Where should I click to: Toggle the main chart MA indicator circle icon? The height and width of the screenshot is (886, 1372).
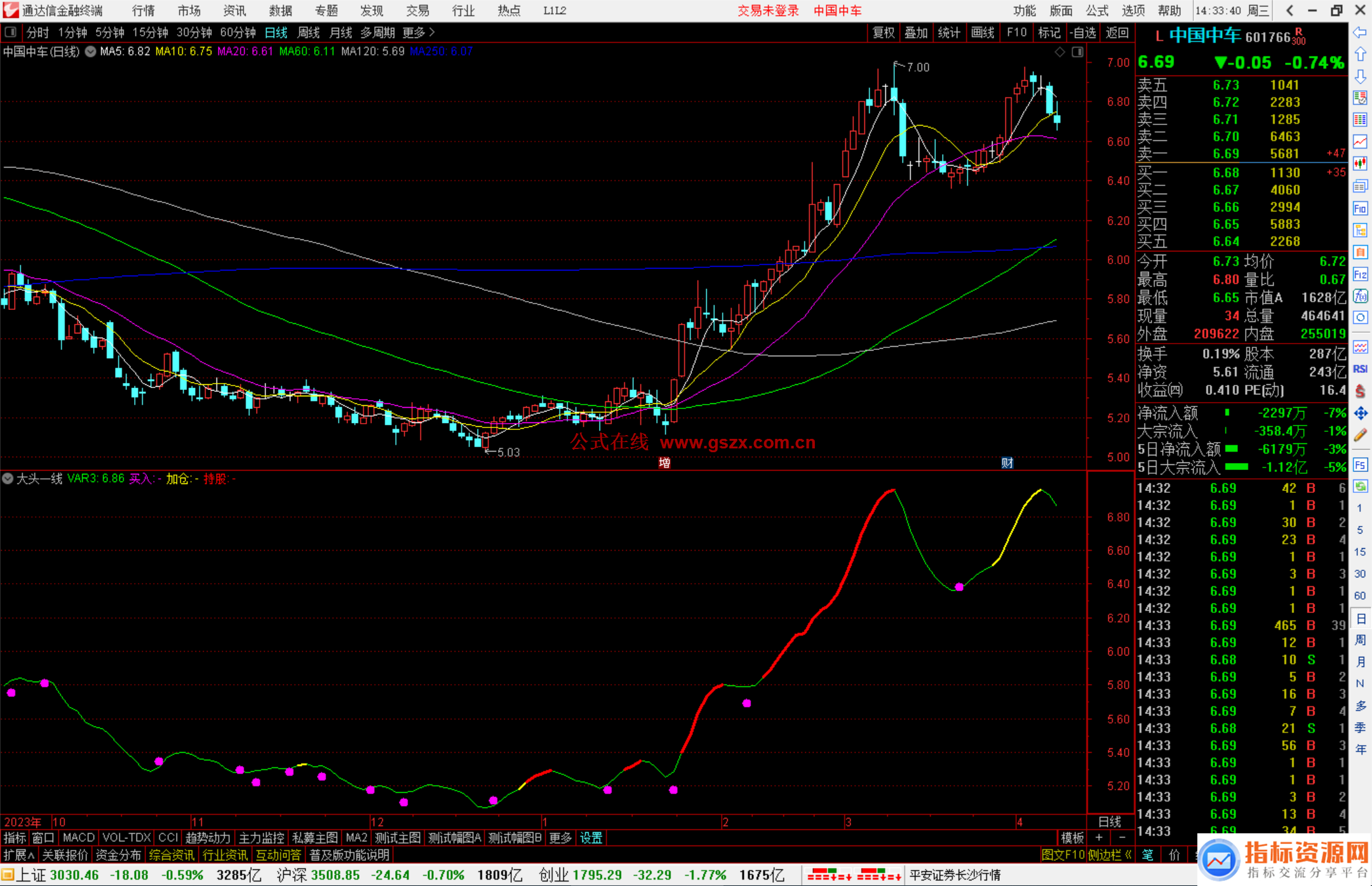pos(91,51)
